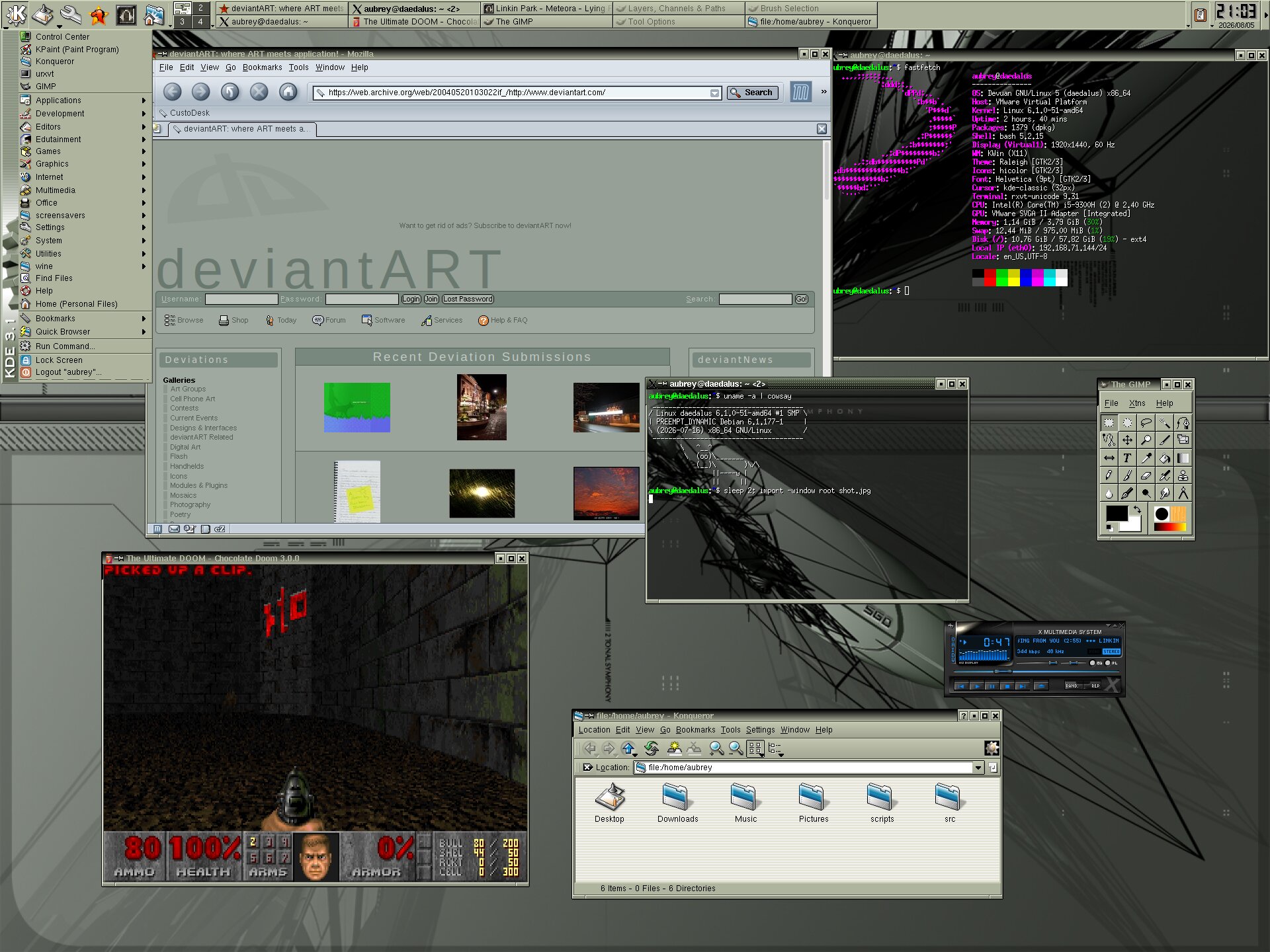
Task: Click the Search button in Mozilla toolbar
Action: [x=752, y=93]
